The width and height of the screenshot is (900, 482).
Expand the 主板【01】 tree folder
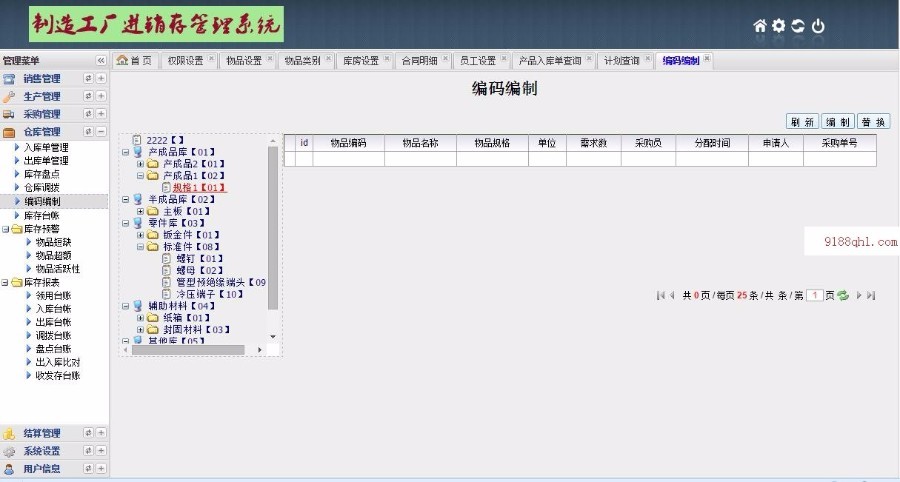click(140, 211)
